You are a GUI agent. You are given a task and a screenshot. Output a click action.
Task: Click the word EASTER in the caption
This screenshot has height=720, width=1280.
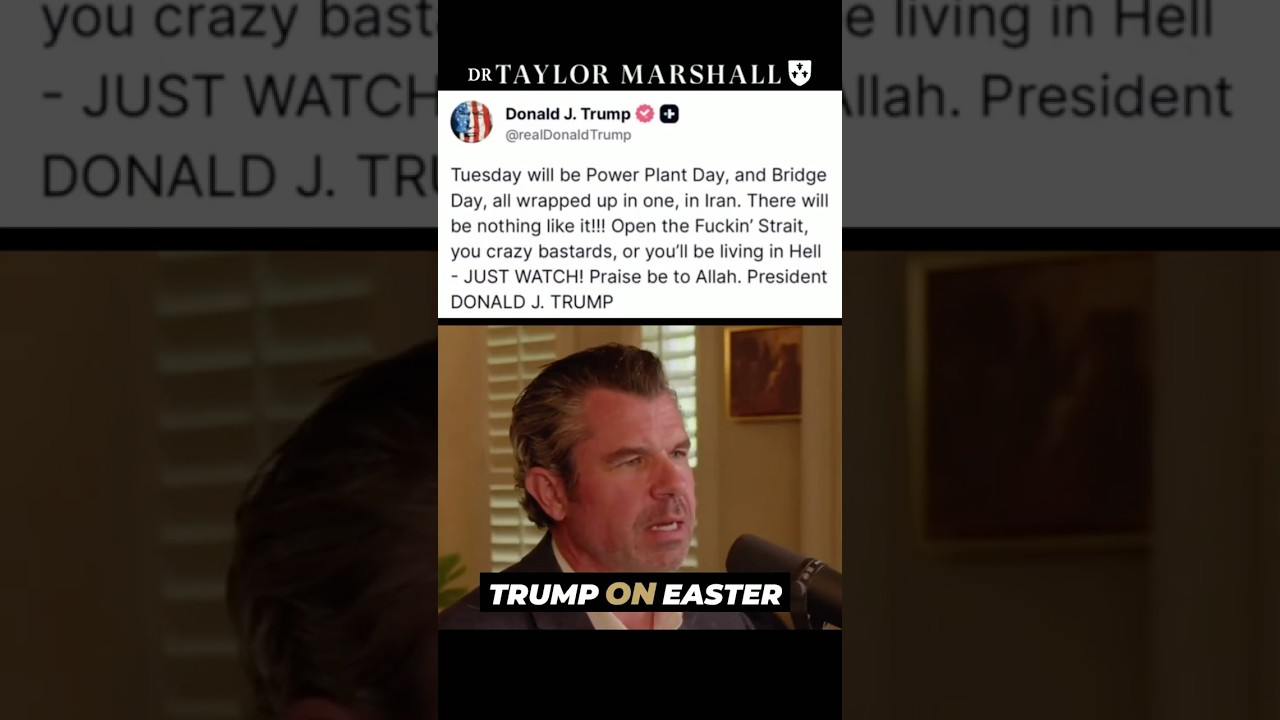click(722, 594)
